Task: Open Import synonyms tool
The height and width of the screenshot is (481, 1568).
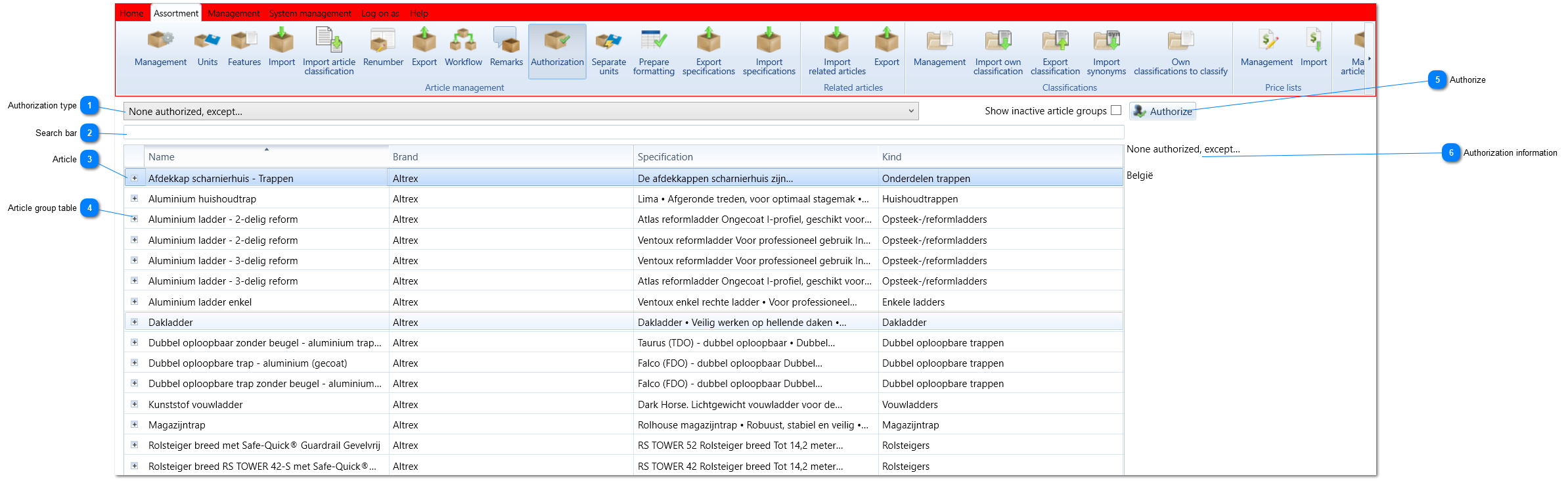Action: click(x=1106, y=51)
